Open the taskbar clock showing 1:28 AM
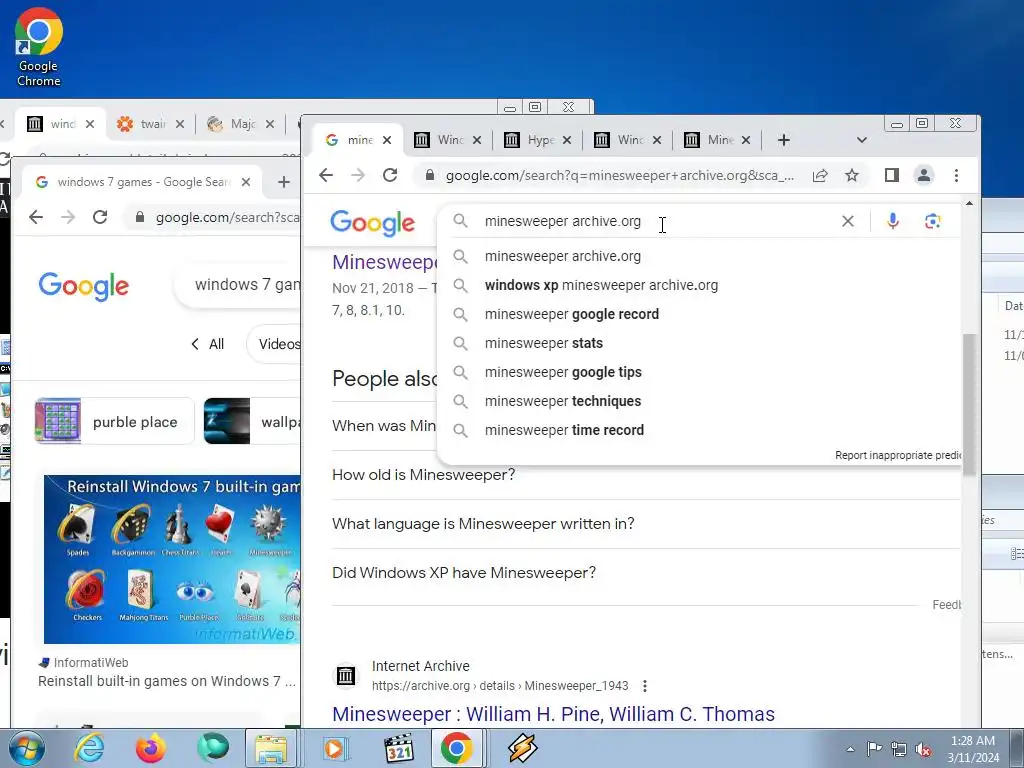The image size is (1024, 768). pyautogui.click(x=973, y=749)
